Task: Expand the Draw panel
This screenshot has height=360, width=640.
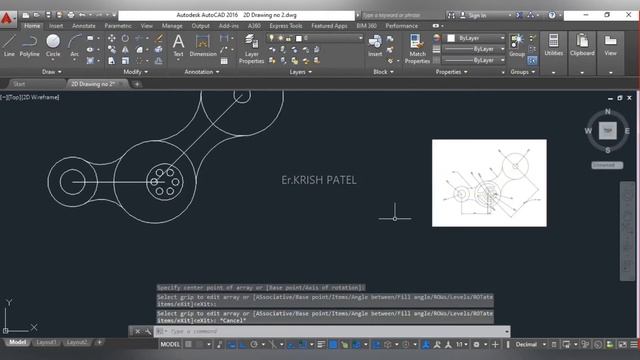Action: 52,72
